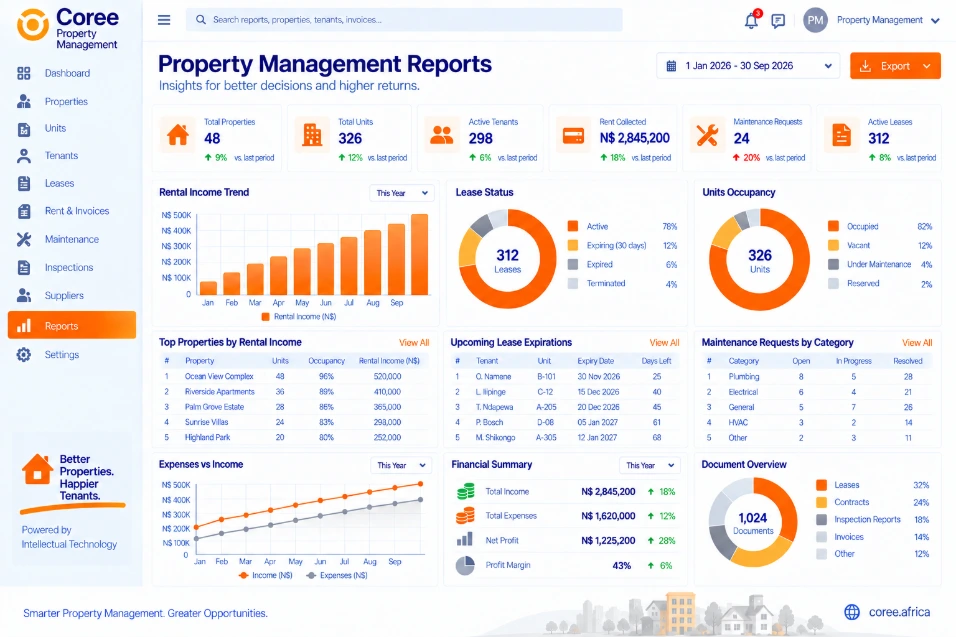Screen dimensions: 956x637
Task: Open Leases in the sidebar
Action: coord(59,183)
